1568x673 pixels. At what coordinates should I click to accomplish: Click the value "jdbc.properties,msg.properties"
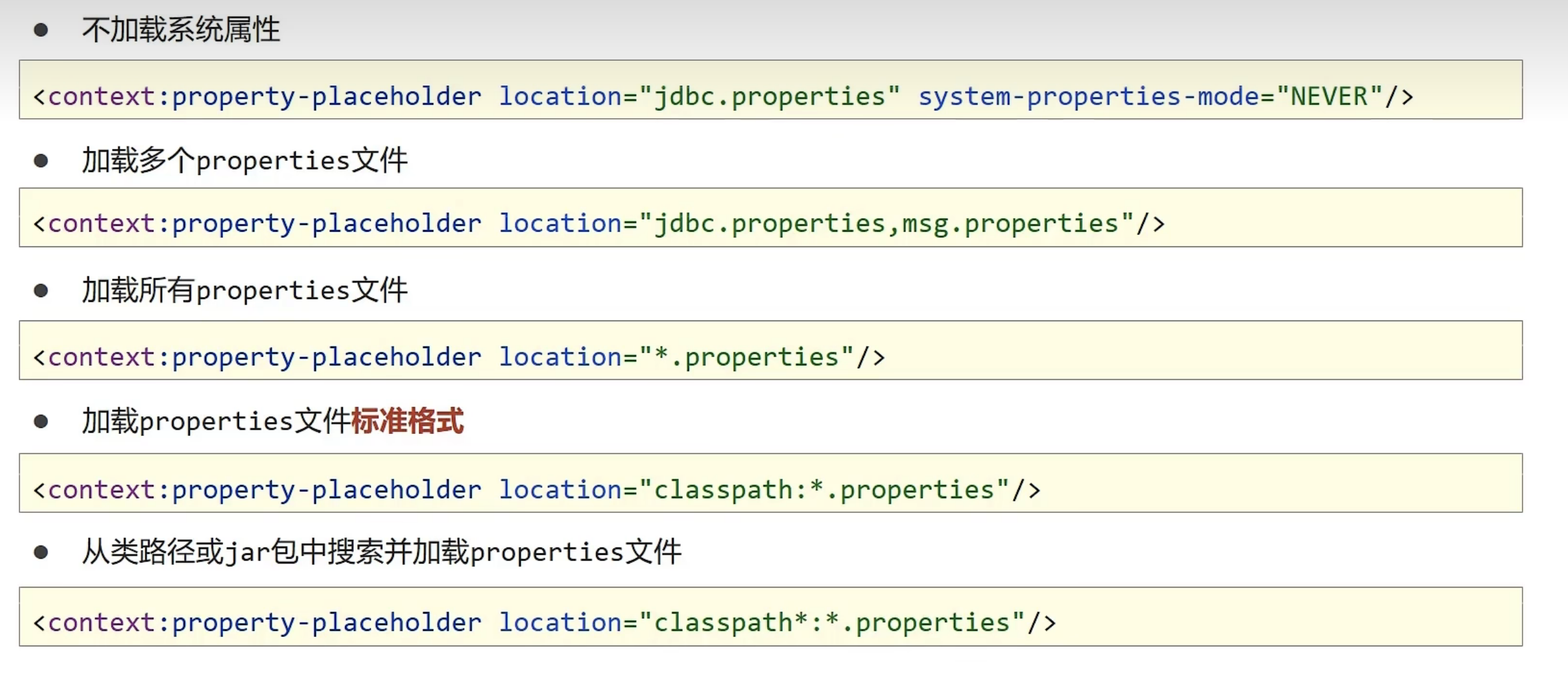click(886, 224)
